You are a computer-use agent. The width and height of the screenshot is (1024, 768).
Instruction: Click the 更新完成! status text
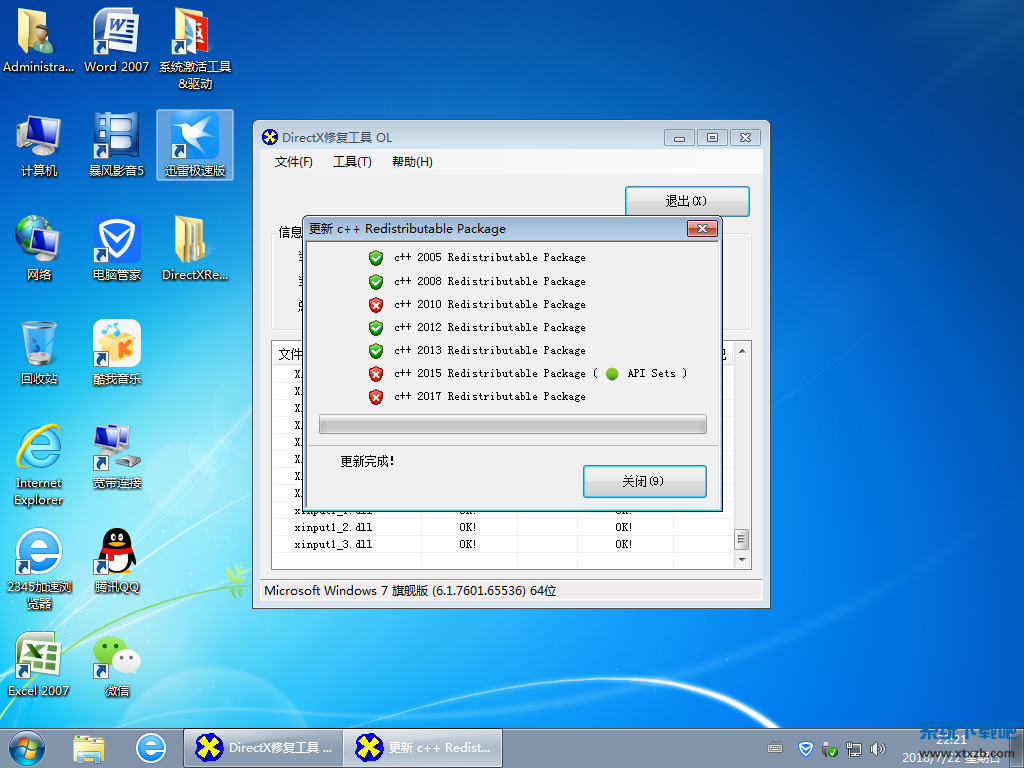tap(367, 462)
